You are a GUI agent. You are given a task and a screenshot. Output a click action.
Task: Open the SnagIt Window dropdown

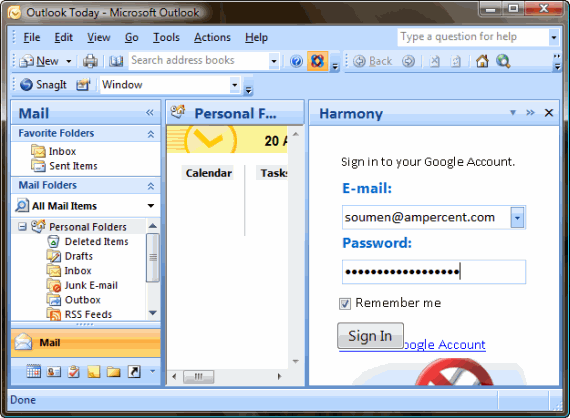tap(235, 85)
